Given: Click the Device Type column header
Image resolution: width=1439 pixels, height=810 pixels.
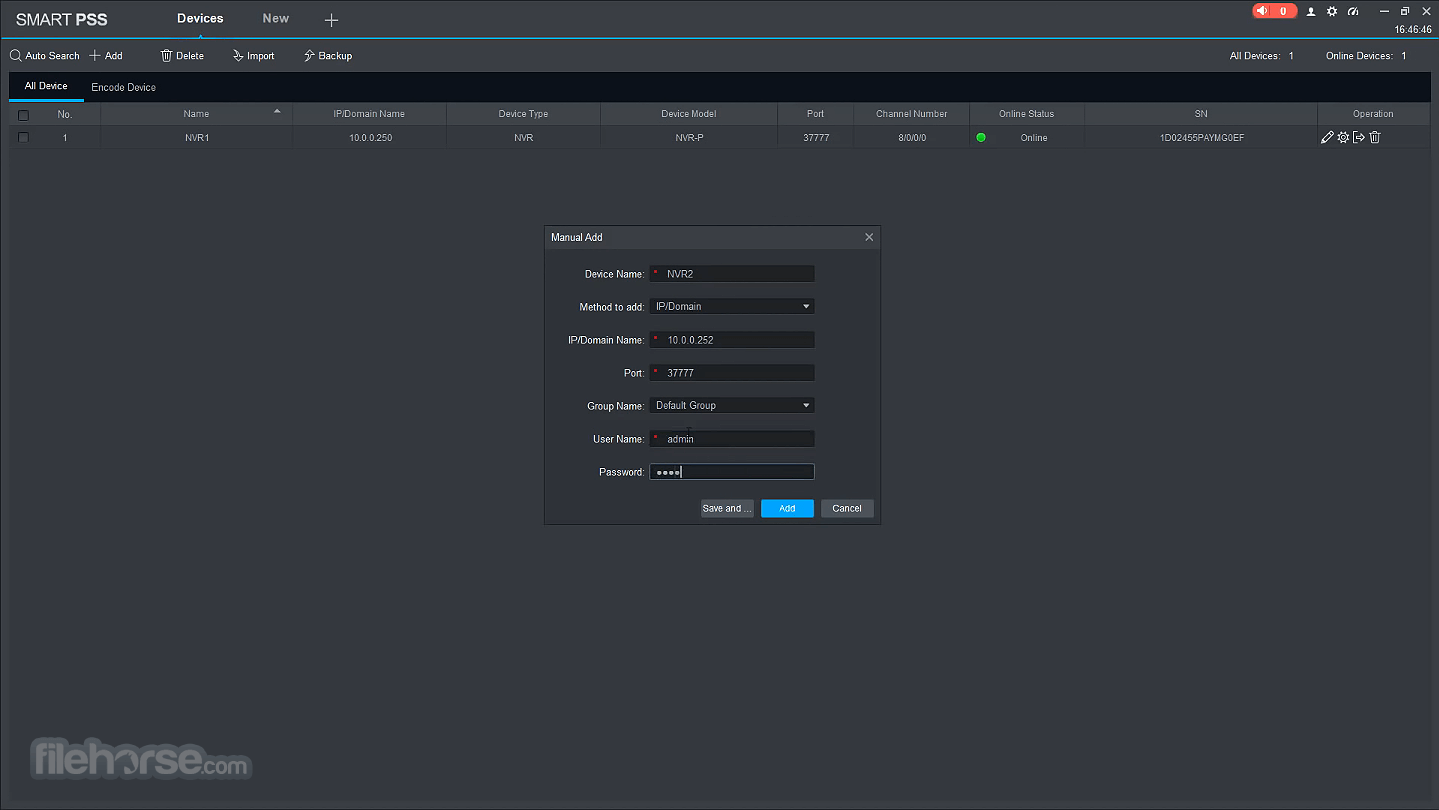Looking at the screenshot, I should 523,114.
